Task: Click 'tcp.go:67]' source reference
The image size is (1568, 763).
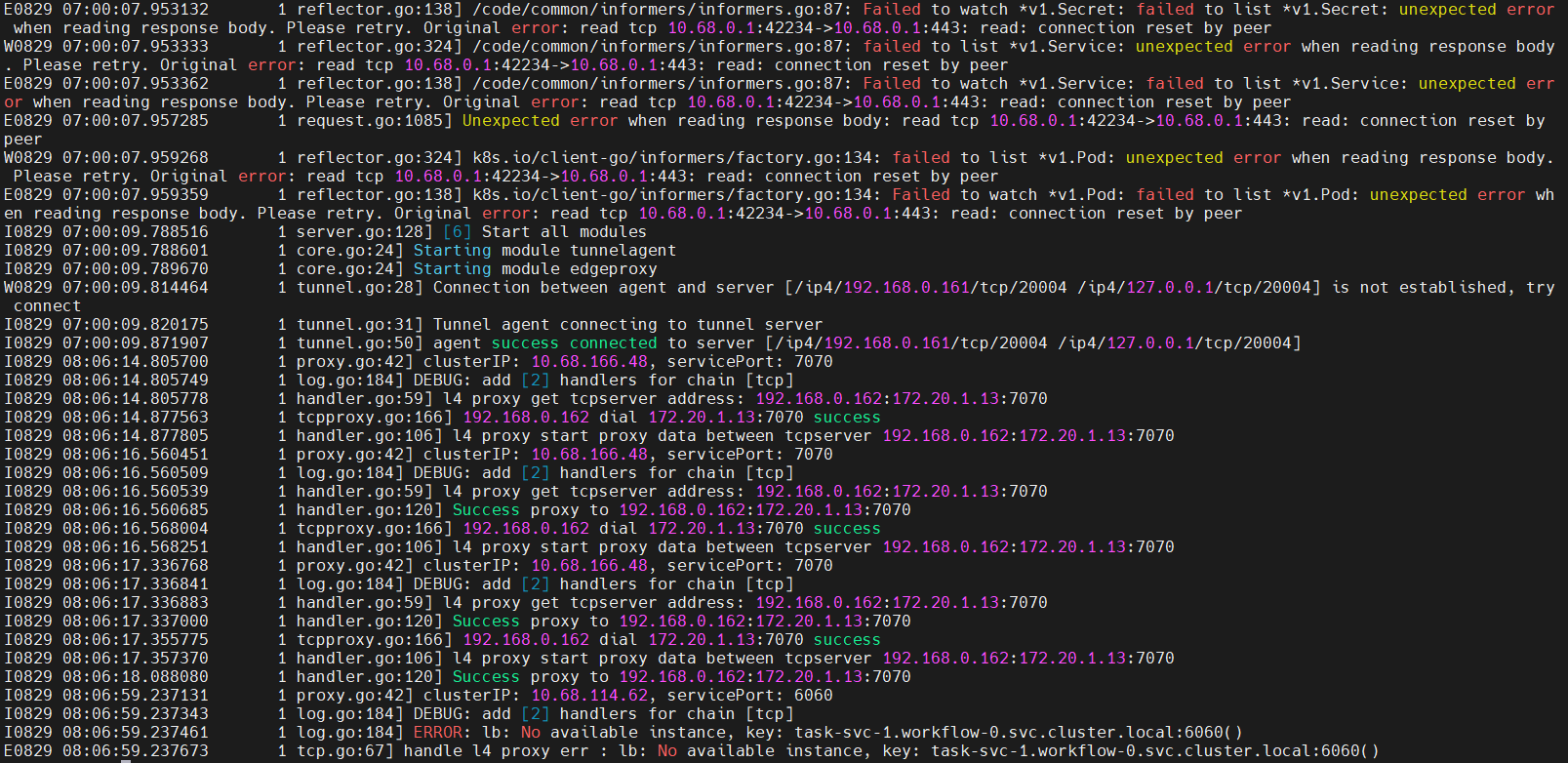Action: point(345,751)
